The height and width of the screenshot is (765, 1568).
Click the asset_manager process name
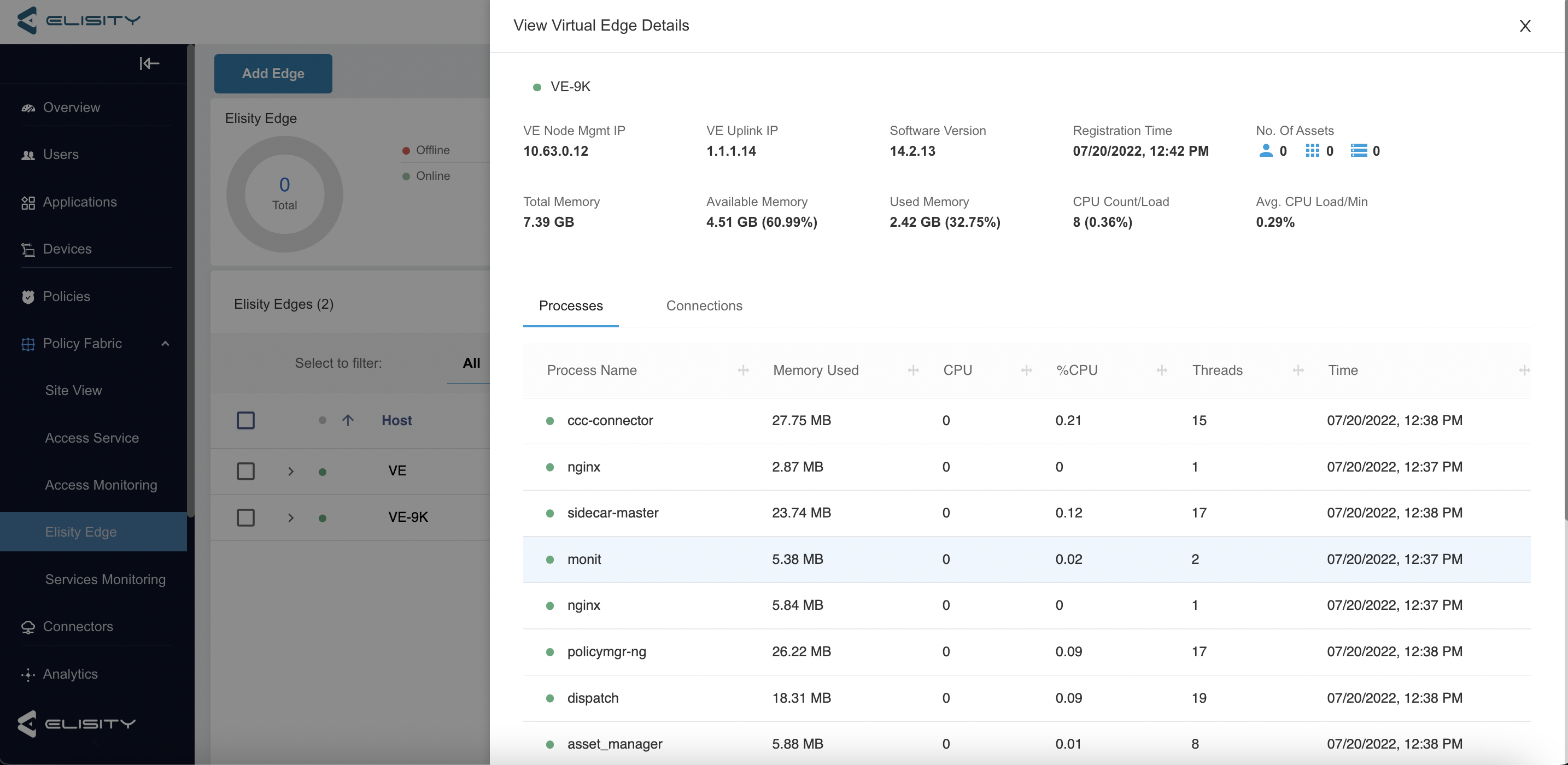pyautogui.click(x=614, y=744)
